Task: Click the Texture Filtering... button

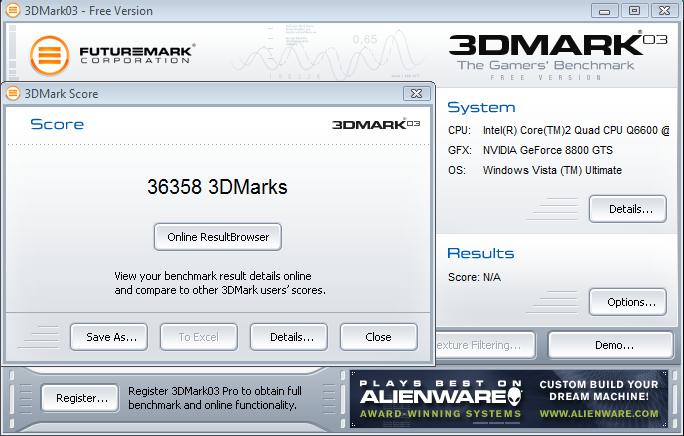Action: point(485,345)
